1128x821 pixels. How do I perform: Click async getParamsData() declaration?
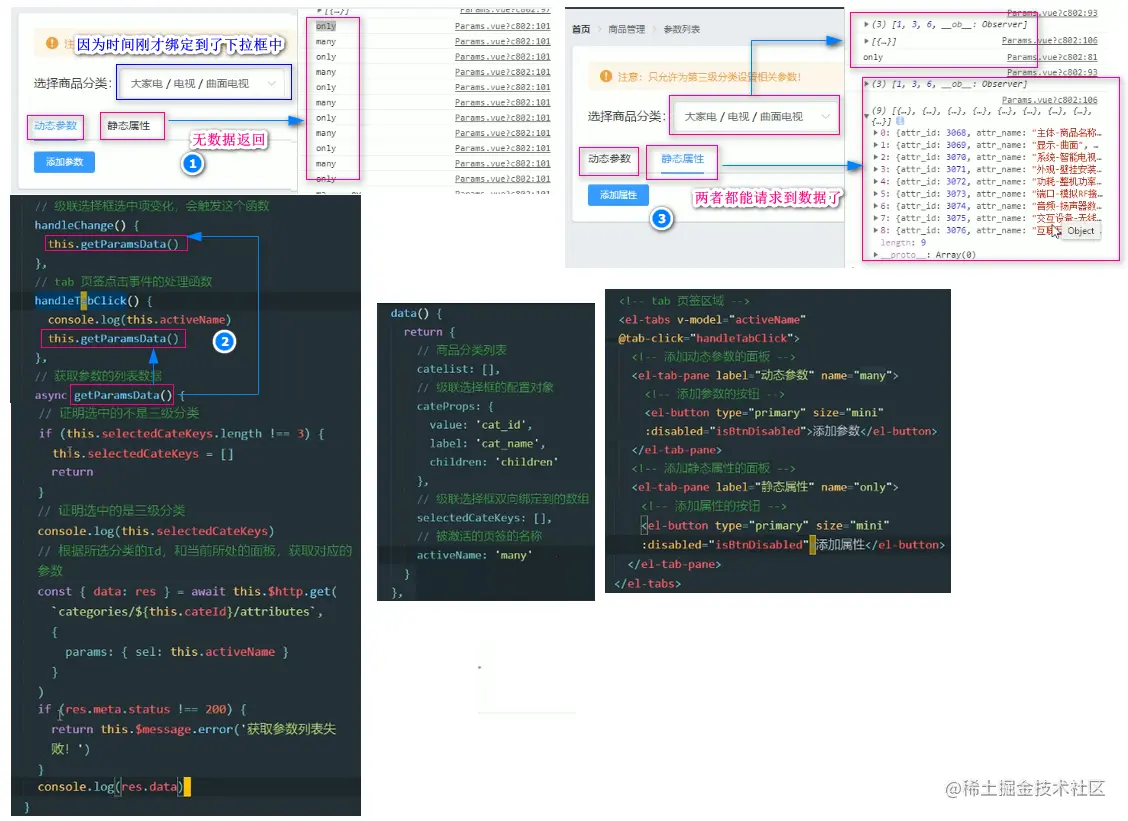pyautogui.click(x=104, y=395)
